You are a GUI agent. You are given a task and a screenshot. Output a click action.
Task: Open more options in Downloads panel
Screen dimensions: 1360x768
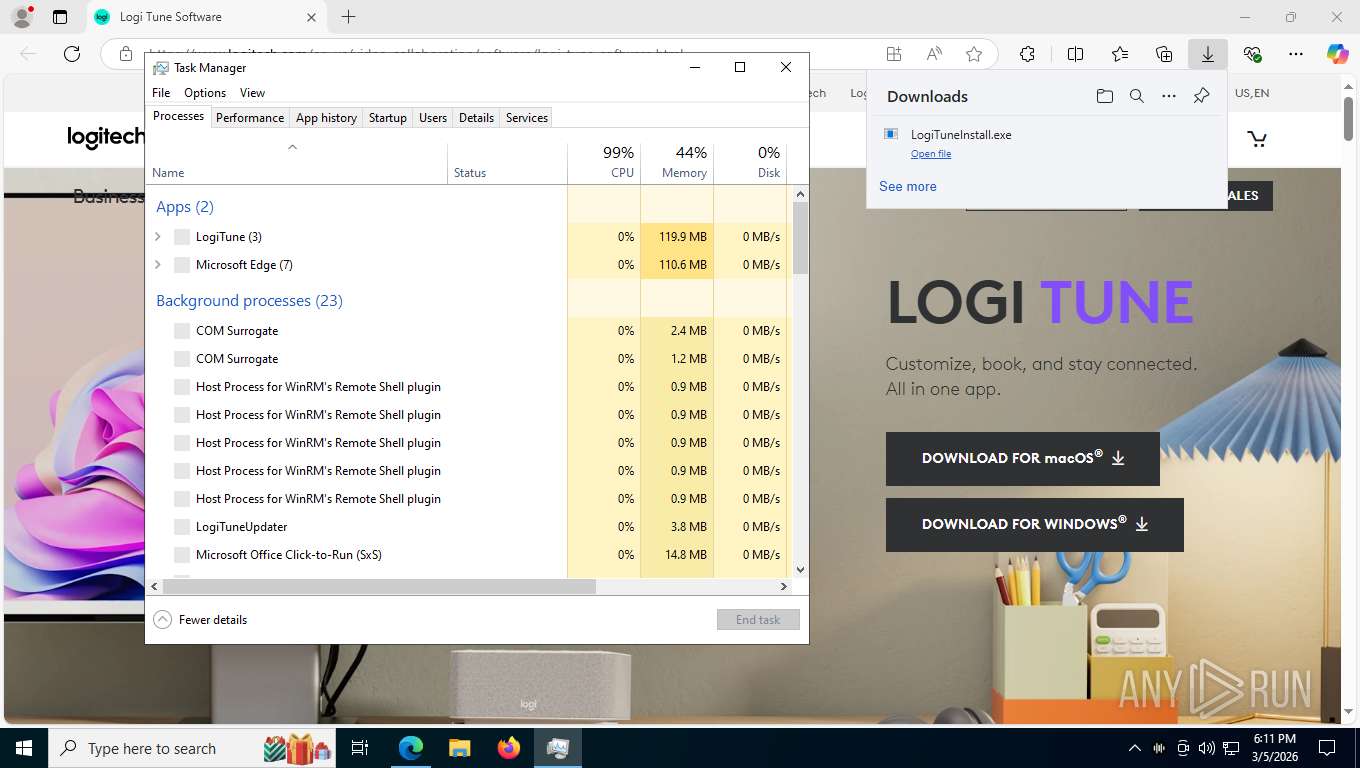(1169, 96)
